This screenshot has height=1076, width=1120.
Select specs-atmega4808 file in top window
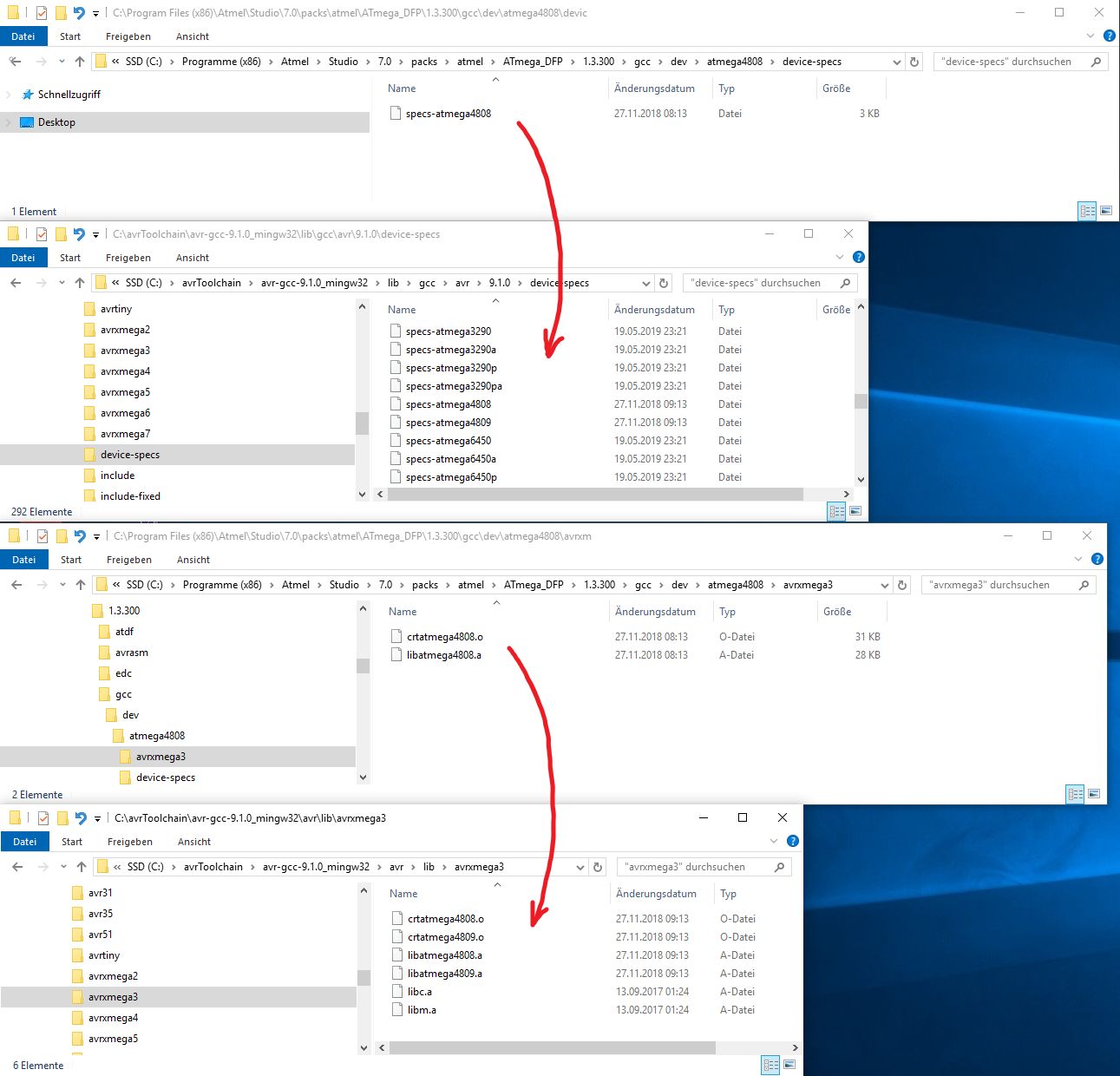tap(449, 114)
